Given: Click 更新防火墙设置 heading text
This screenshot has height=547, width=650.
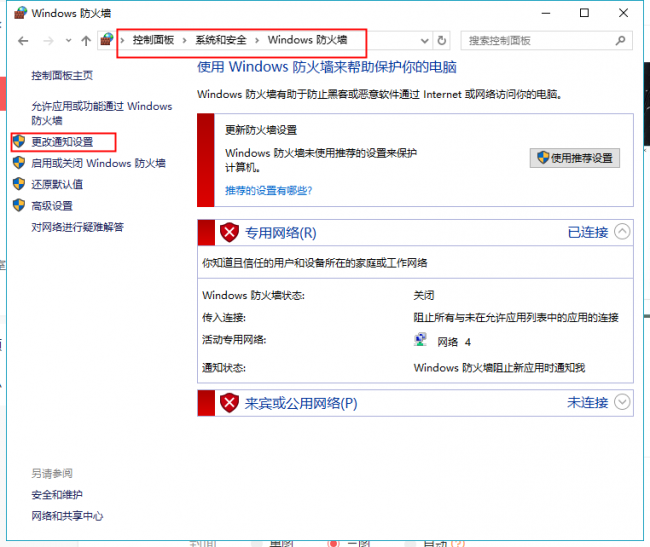Looking at the screenshot, I should point(261,130).
